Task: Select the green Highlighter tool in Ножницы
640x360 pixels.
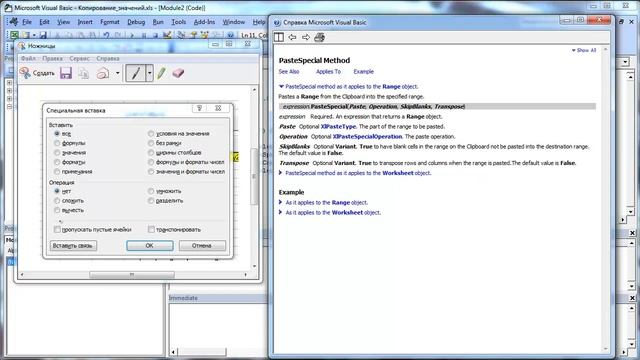Action: [161, 73]
